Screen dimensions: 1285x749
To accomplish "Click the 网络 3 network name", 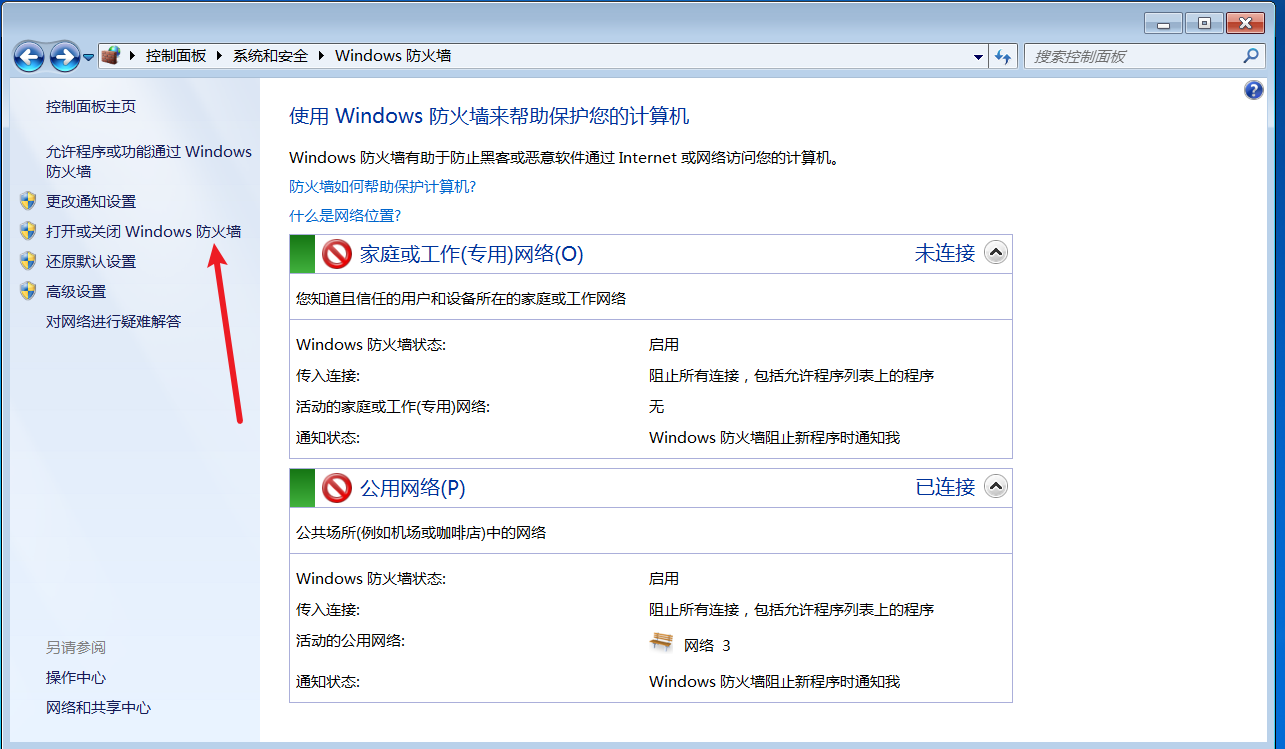I will click(x=707, y=645).
